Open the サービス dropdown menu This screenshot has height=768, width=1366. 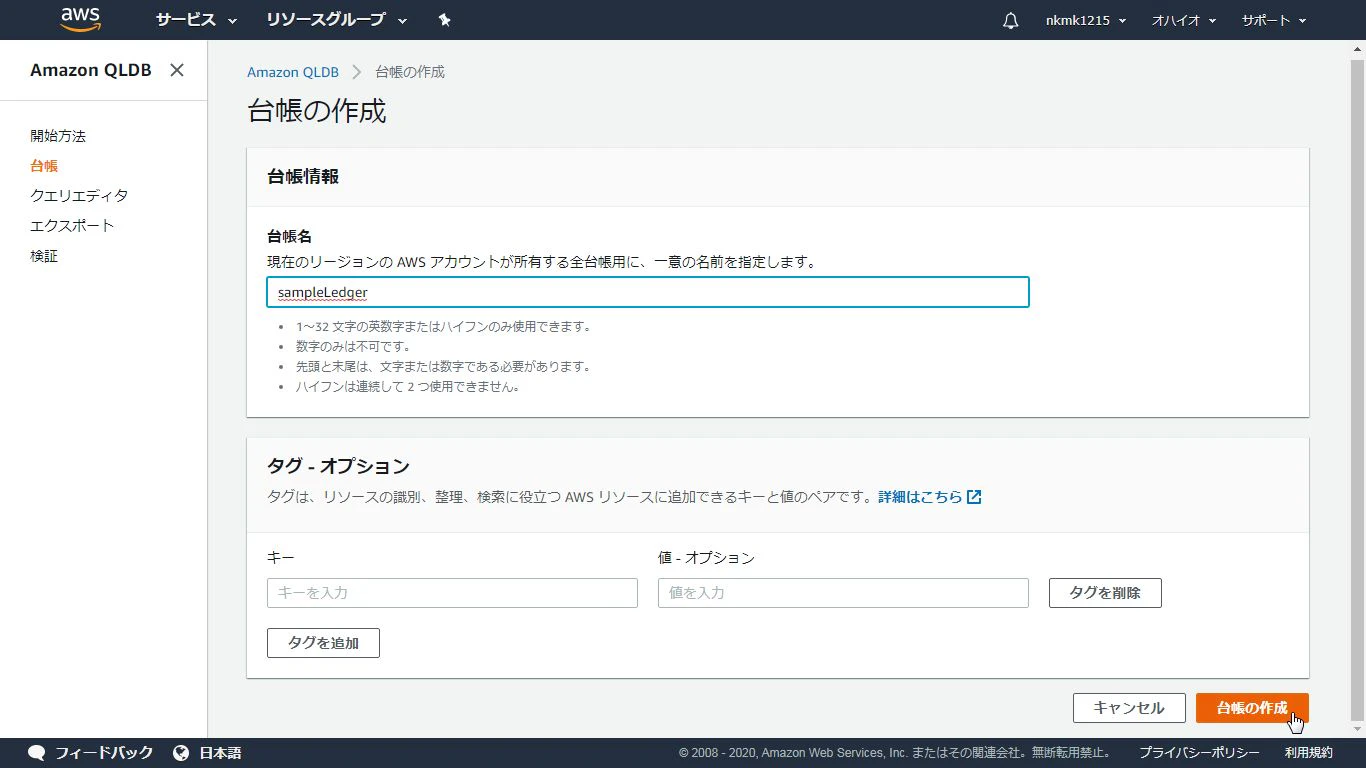point(196,20)
